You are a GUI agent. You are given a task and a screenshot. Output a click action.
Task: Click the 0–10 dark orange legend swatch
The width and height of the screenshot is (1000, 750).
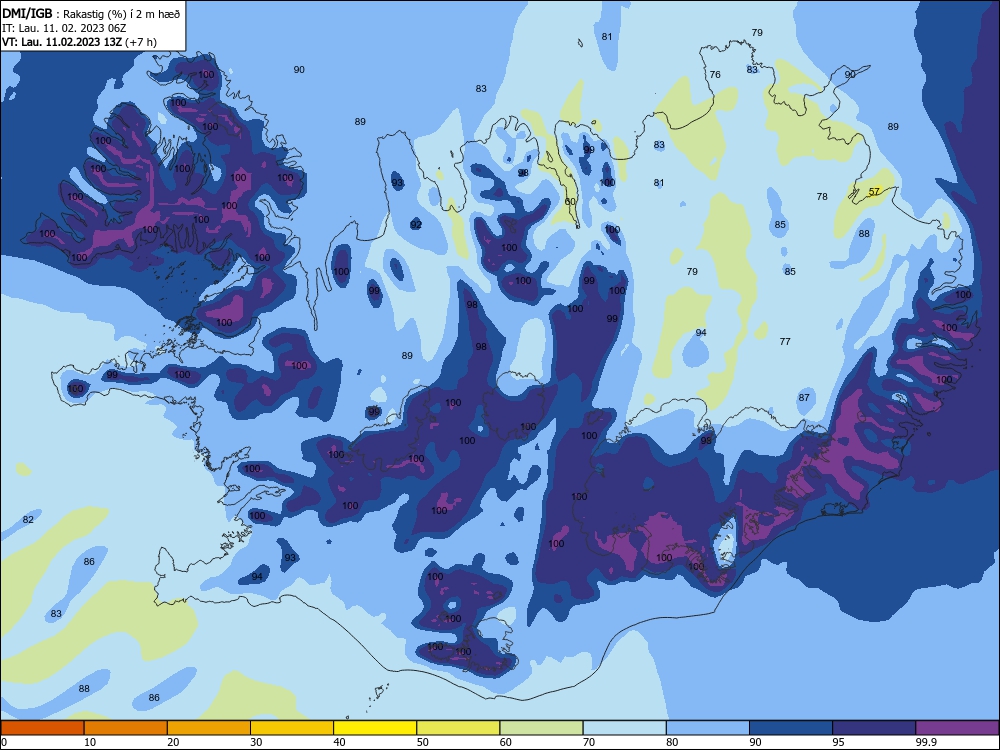point(42,728)
